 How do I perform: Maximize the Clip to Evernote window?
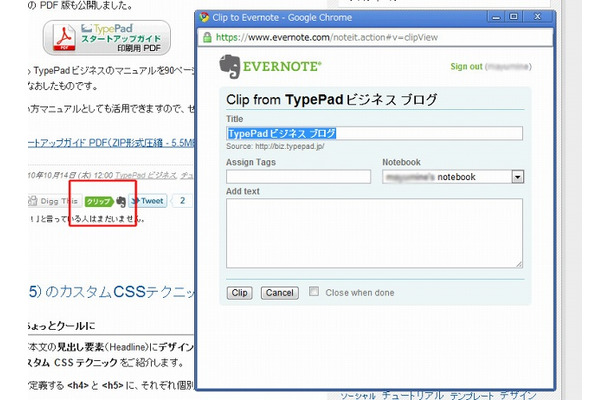point(514,17)
